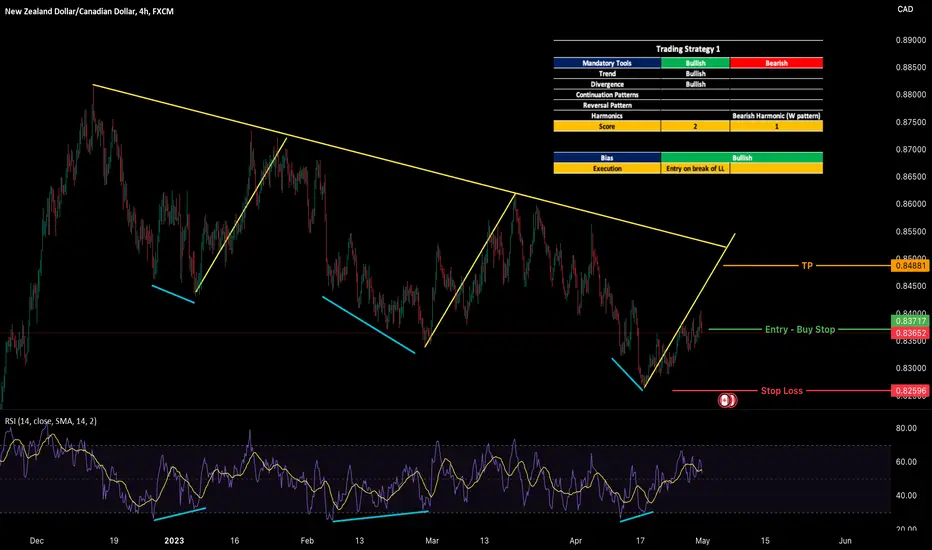Click the 0.83000 price axis label
Viewport: 932px width, 550px height.
click(911, 368)
